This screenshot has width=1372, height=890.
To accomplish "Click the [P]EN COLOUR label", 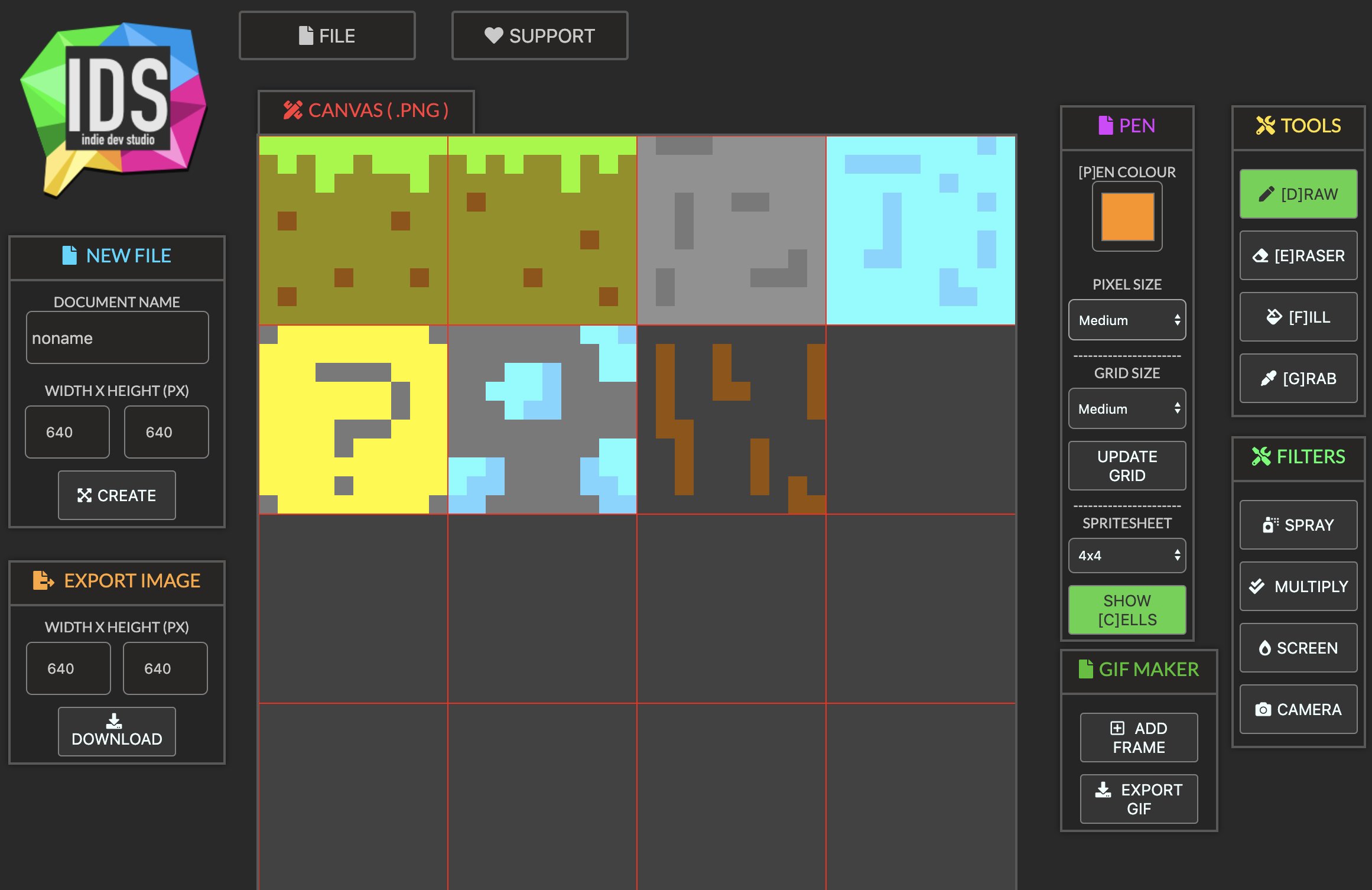I will (1127, 172).
